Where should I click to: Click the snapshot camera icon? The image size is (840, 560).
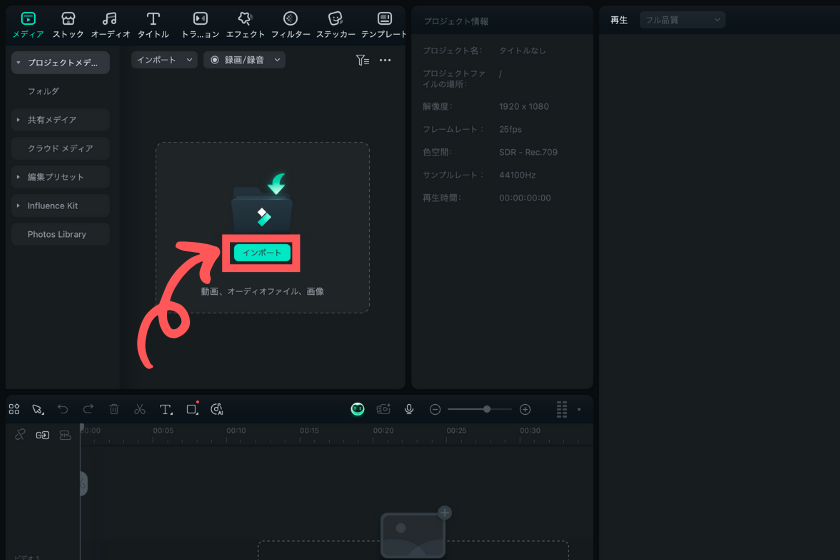pyautogui.click(x=384, y=409)
